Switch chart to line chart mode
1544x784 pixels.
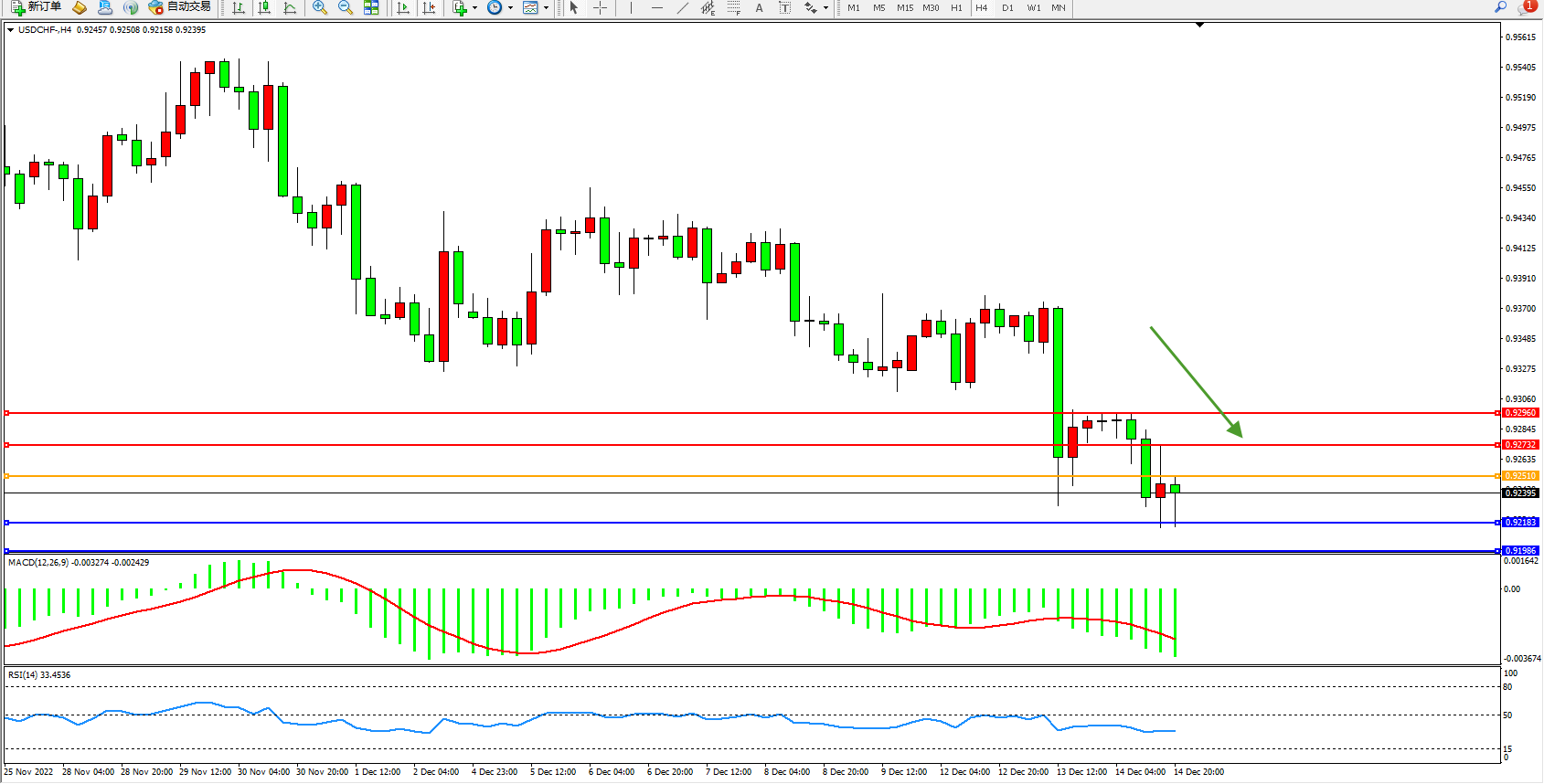pos(290,7)
